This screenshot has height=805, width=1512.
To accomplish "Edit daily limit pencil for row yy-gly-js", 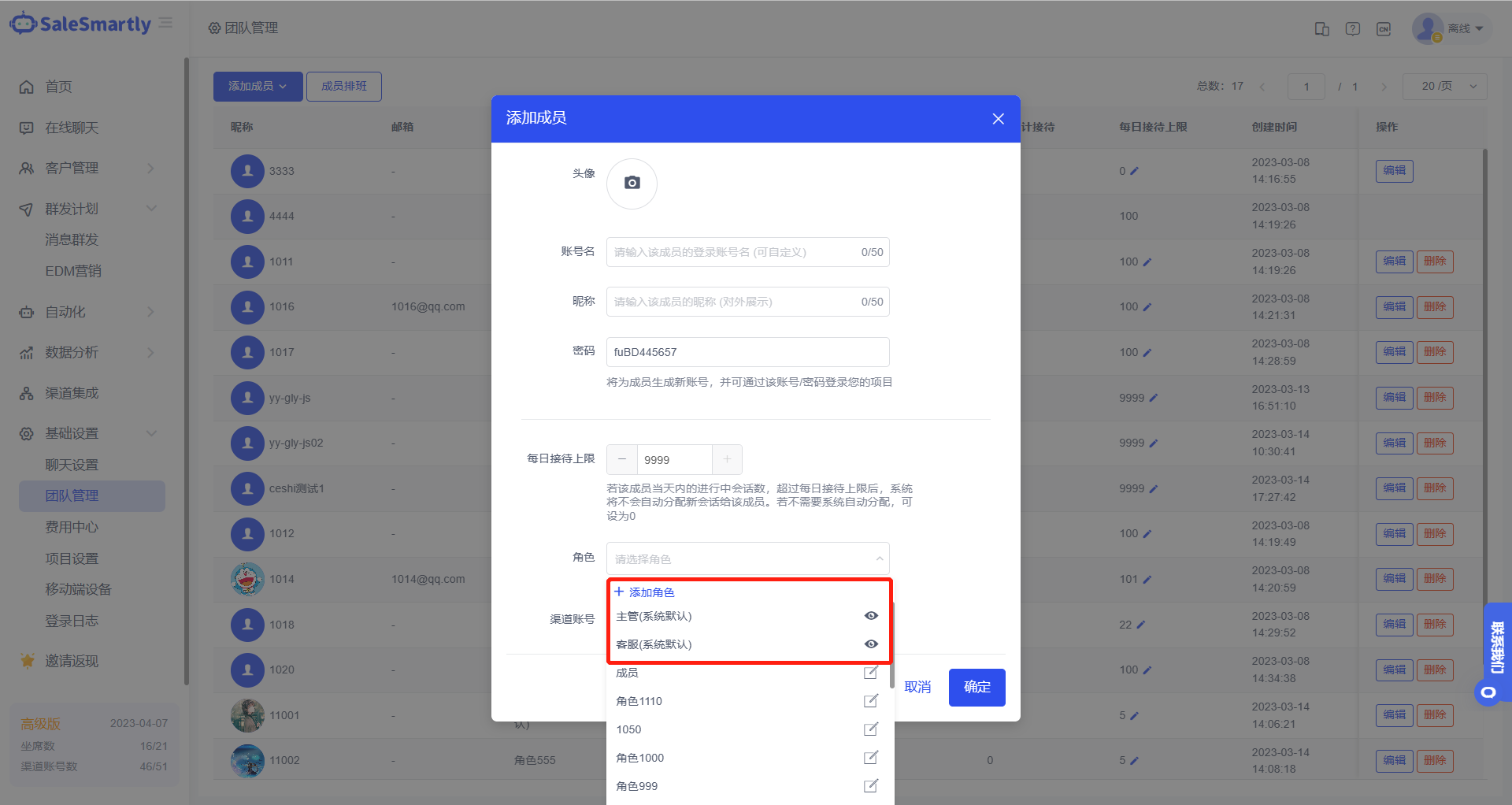I will [1153, 398].
